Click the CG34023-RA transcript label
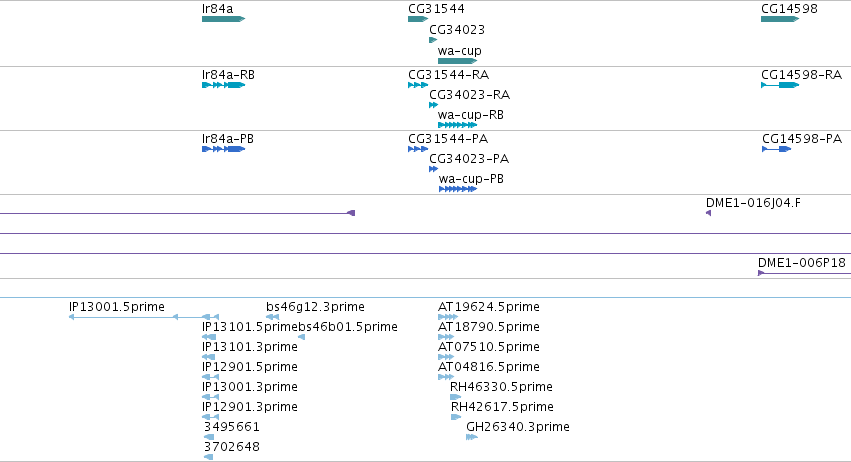 (469, 94)
